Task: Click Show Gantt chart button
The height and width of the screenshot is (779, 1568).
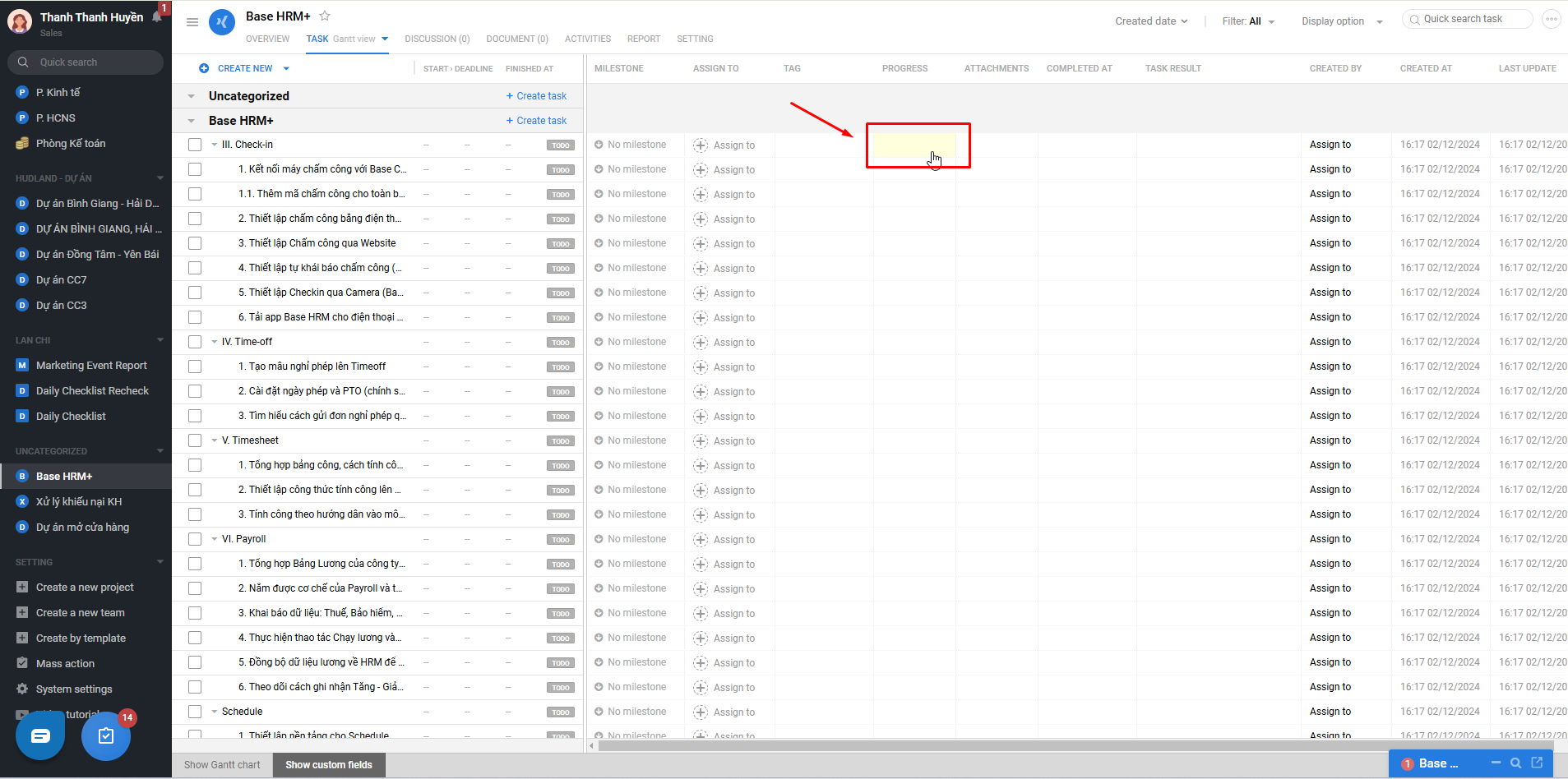Action: 222,765
